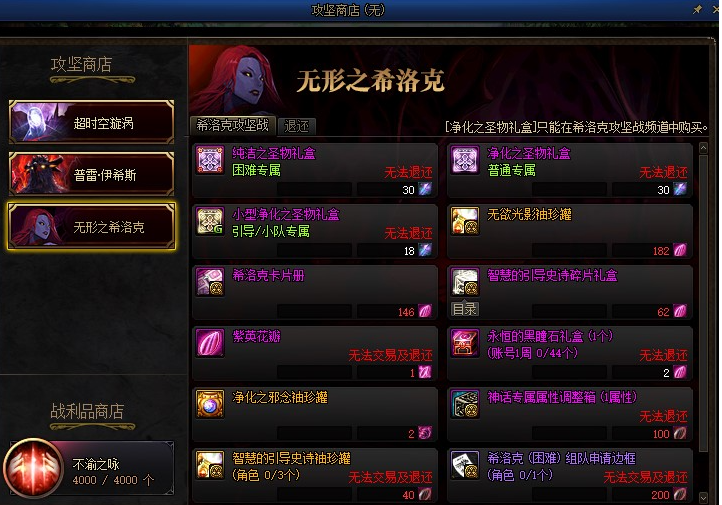Select the 希洛克卡片册 icon

pyautogui.click(x=210, y=281)
